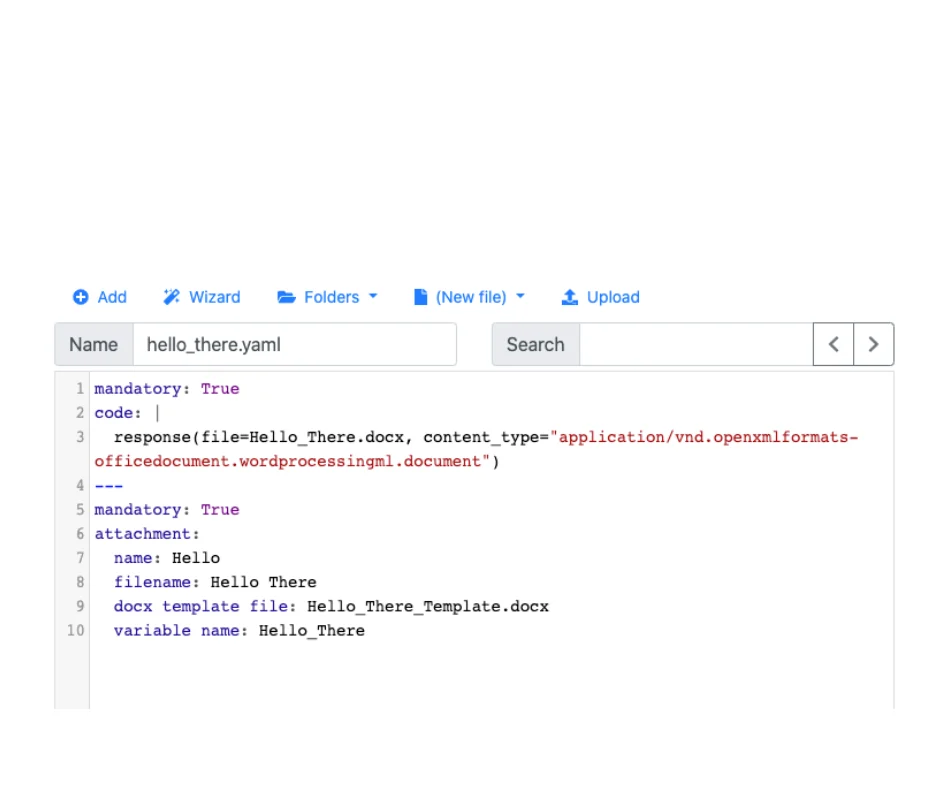Image resolution: width=940 pixels, height=788 pixels.
Task: Click the Add plus-circle icon
Action: click(80, 297)
